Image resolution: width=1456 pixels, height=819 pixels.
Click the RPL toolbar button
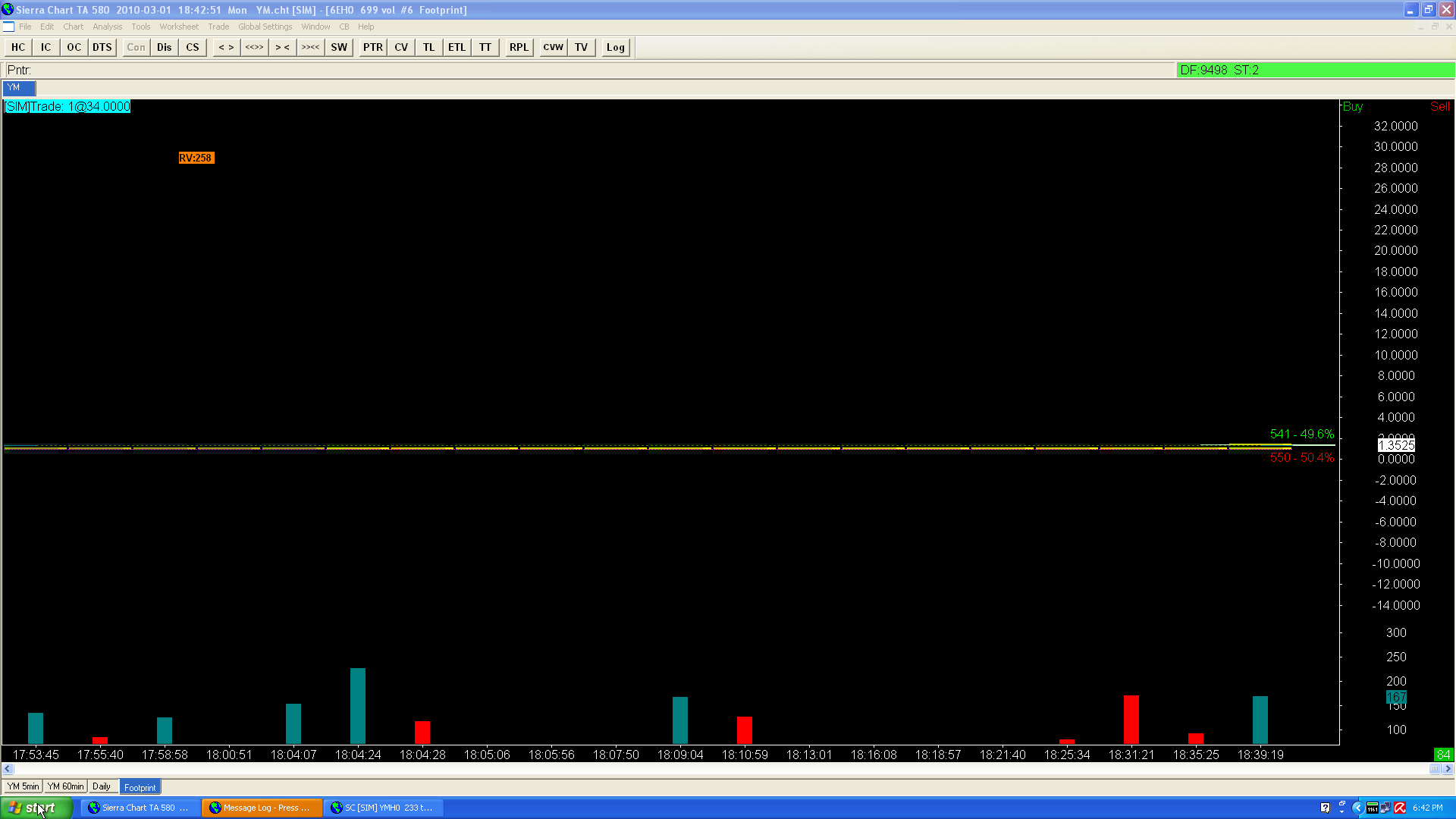coord(519,47)
